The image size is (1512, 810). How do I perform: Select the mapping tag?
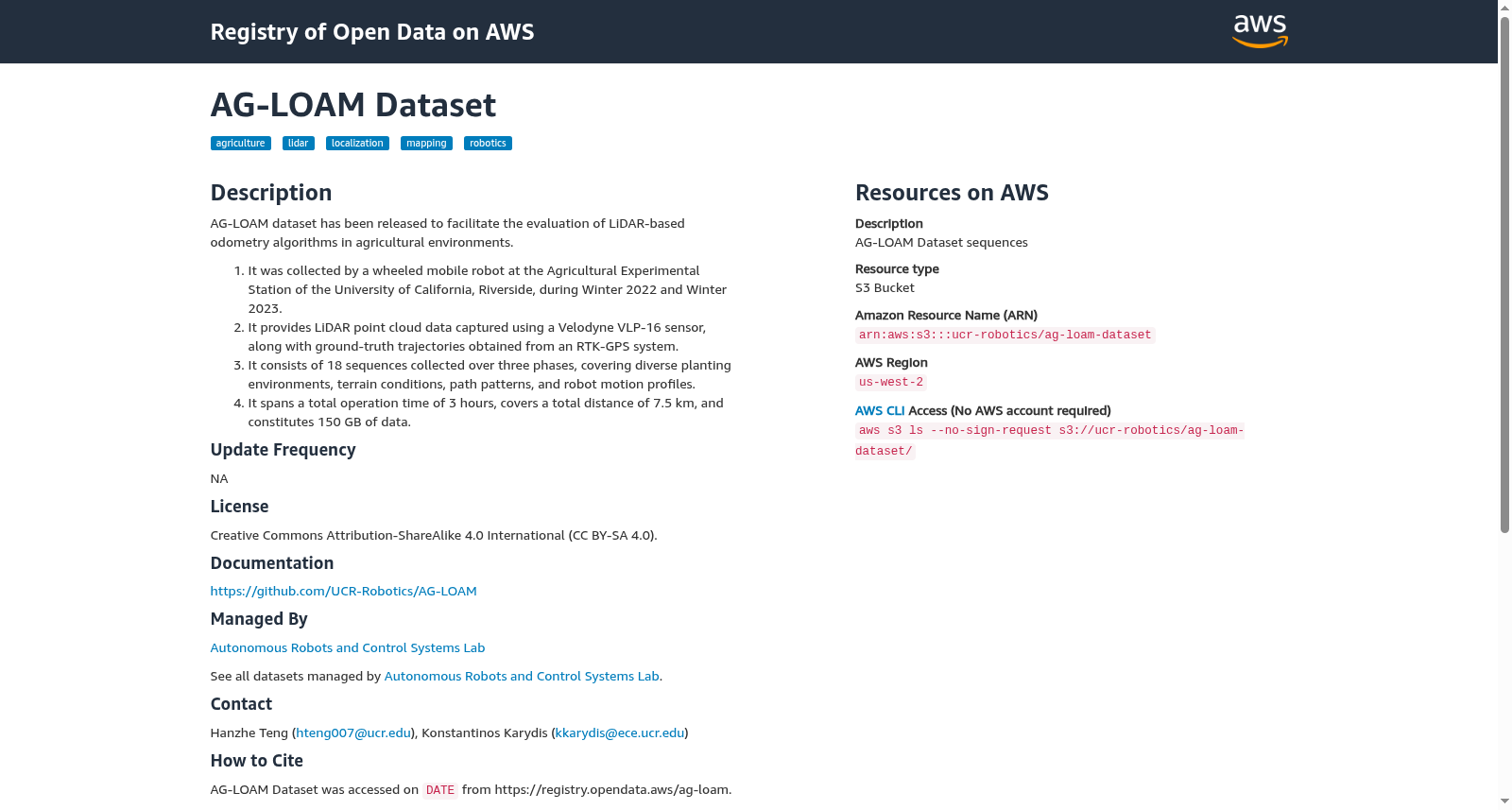426,144
